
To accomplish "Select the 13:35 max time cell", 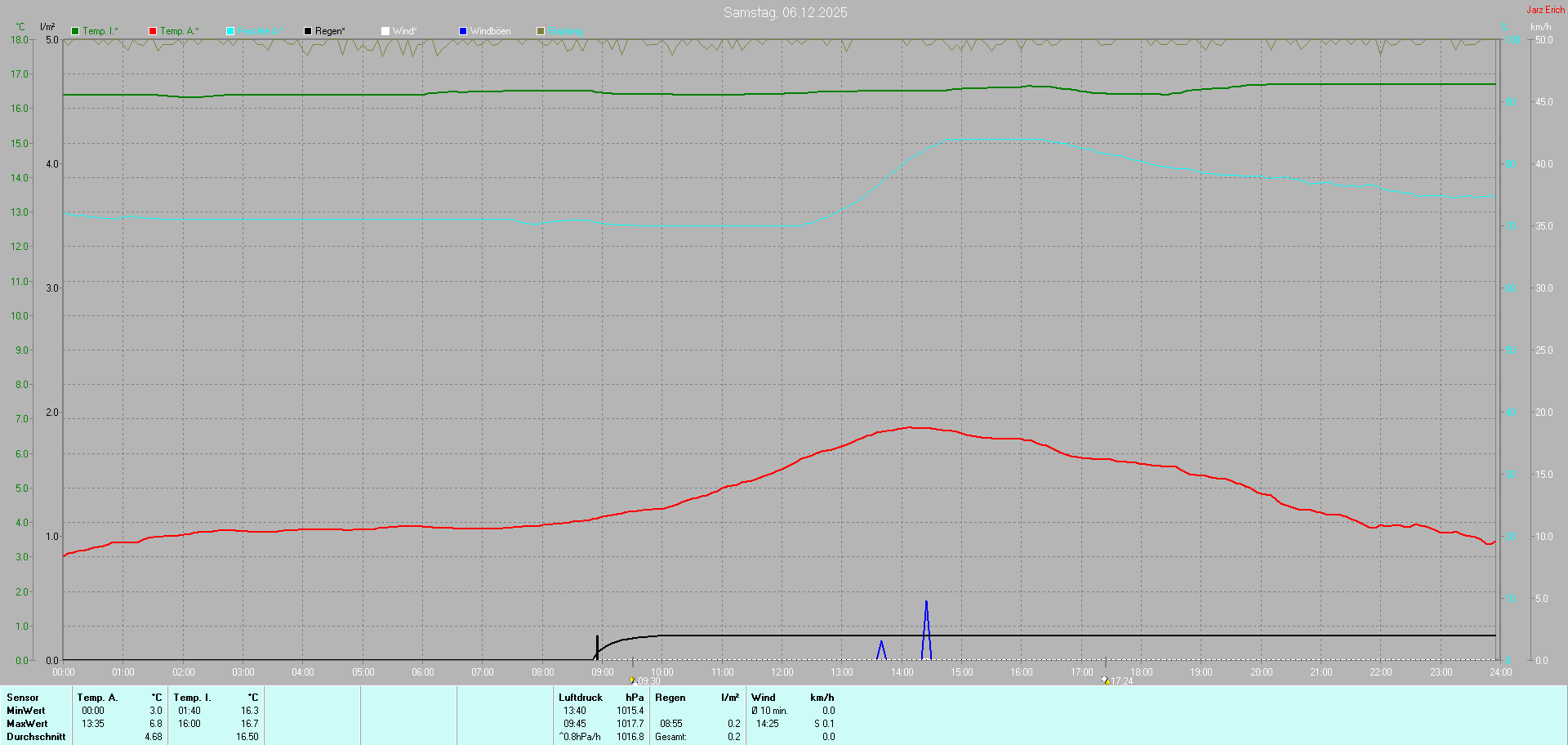I will 93,724.
